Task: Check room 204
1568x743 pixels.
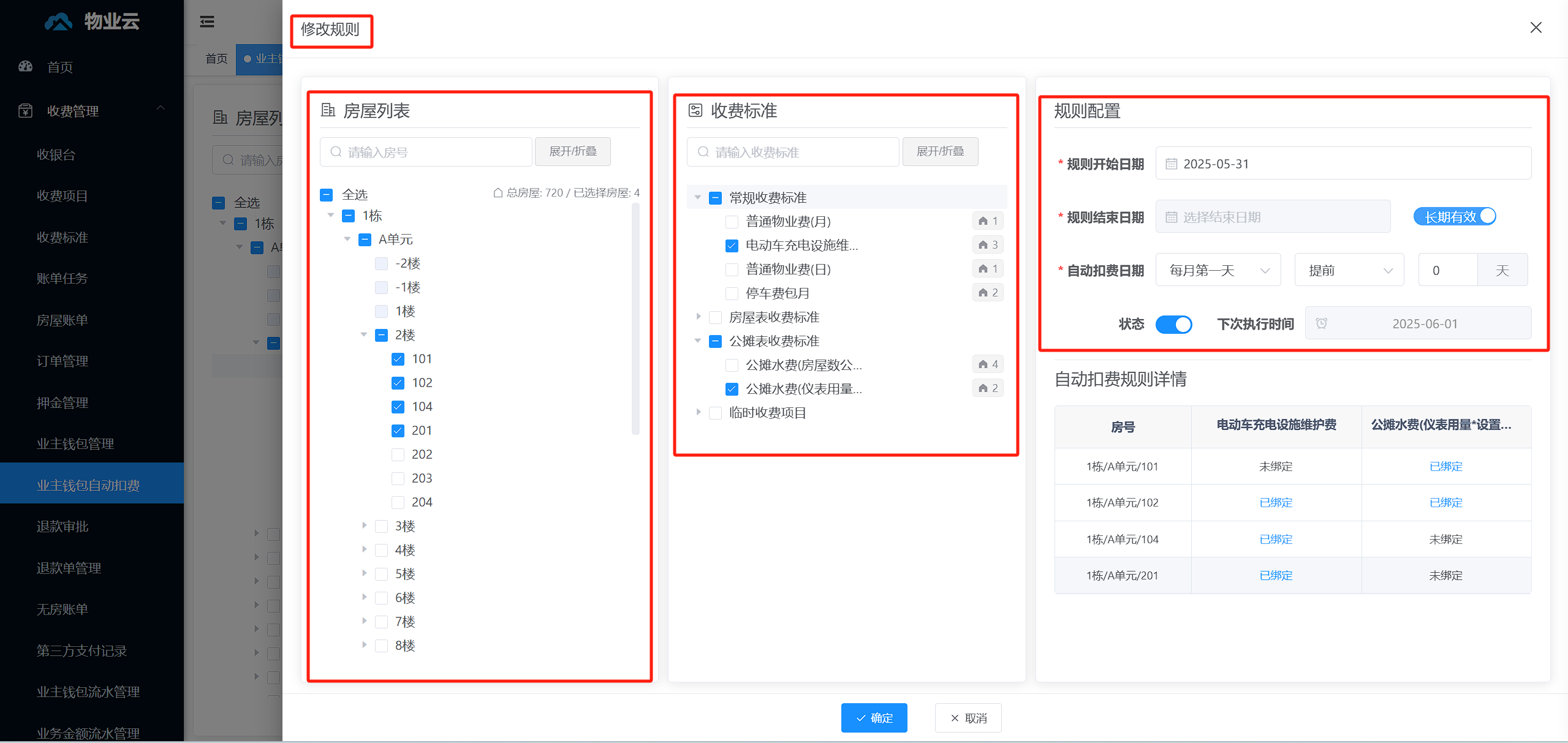Action: [398, 502]
